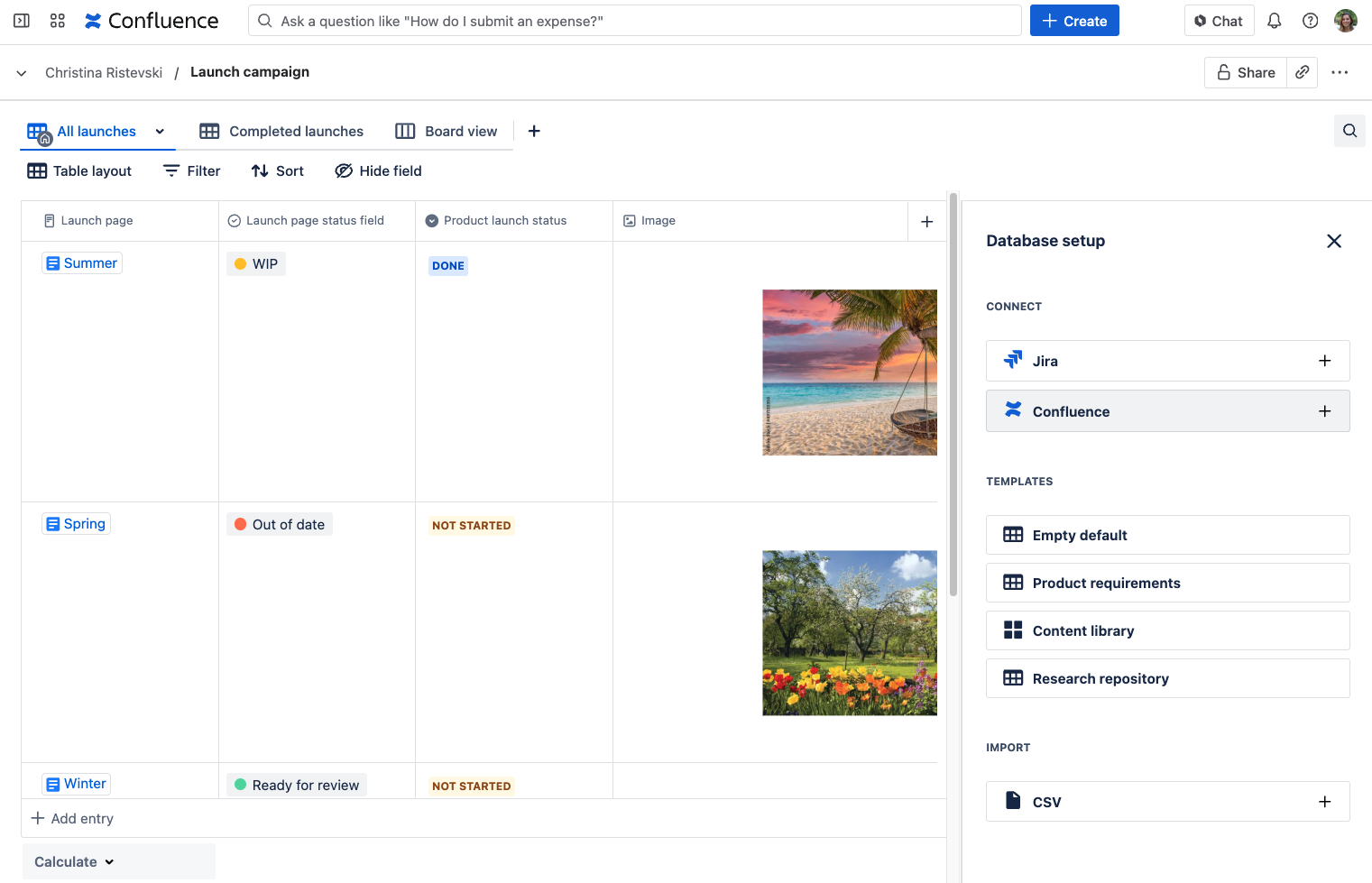
Task: Open the Sort menu
Action: (x=277, y=170)
